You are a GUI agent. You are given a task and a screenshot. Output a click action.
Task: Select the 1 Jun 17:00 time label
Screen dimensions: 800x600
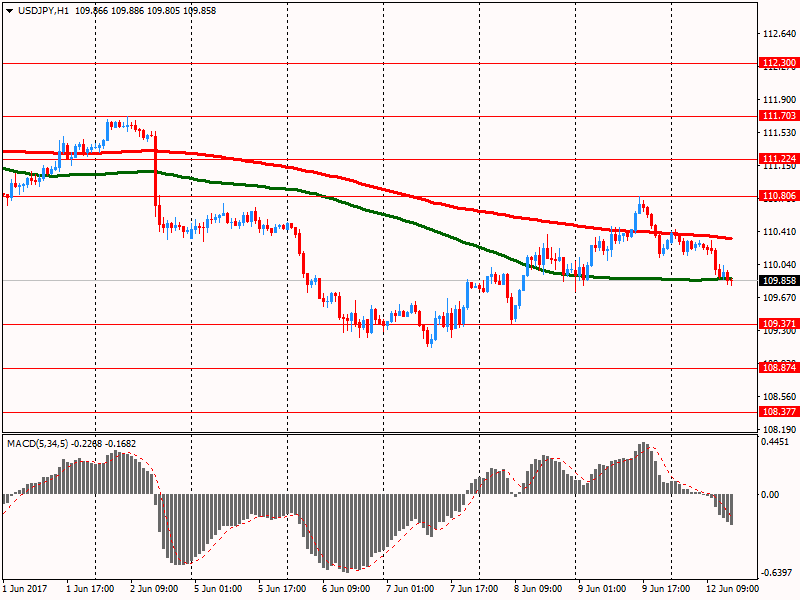point(90,589)
